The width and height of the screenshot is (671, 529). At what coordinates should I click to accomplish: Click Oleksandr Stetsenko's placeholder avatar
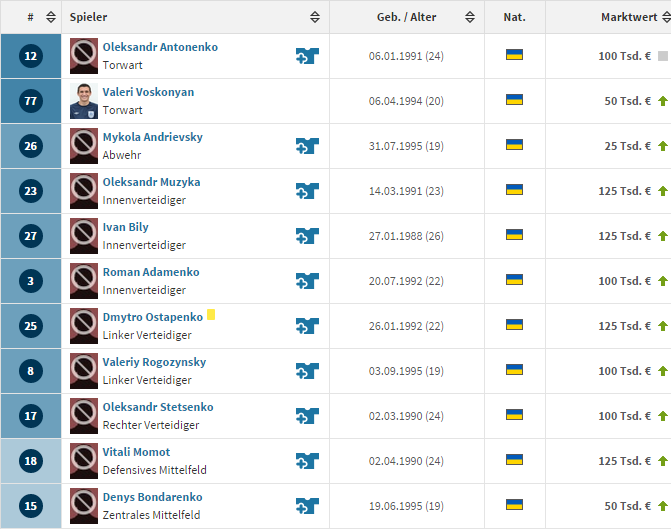(84, 416)
